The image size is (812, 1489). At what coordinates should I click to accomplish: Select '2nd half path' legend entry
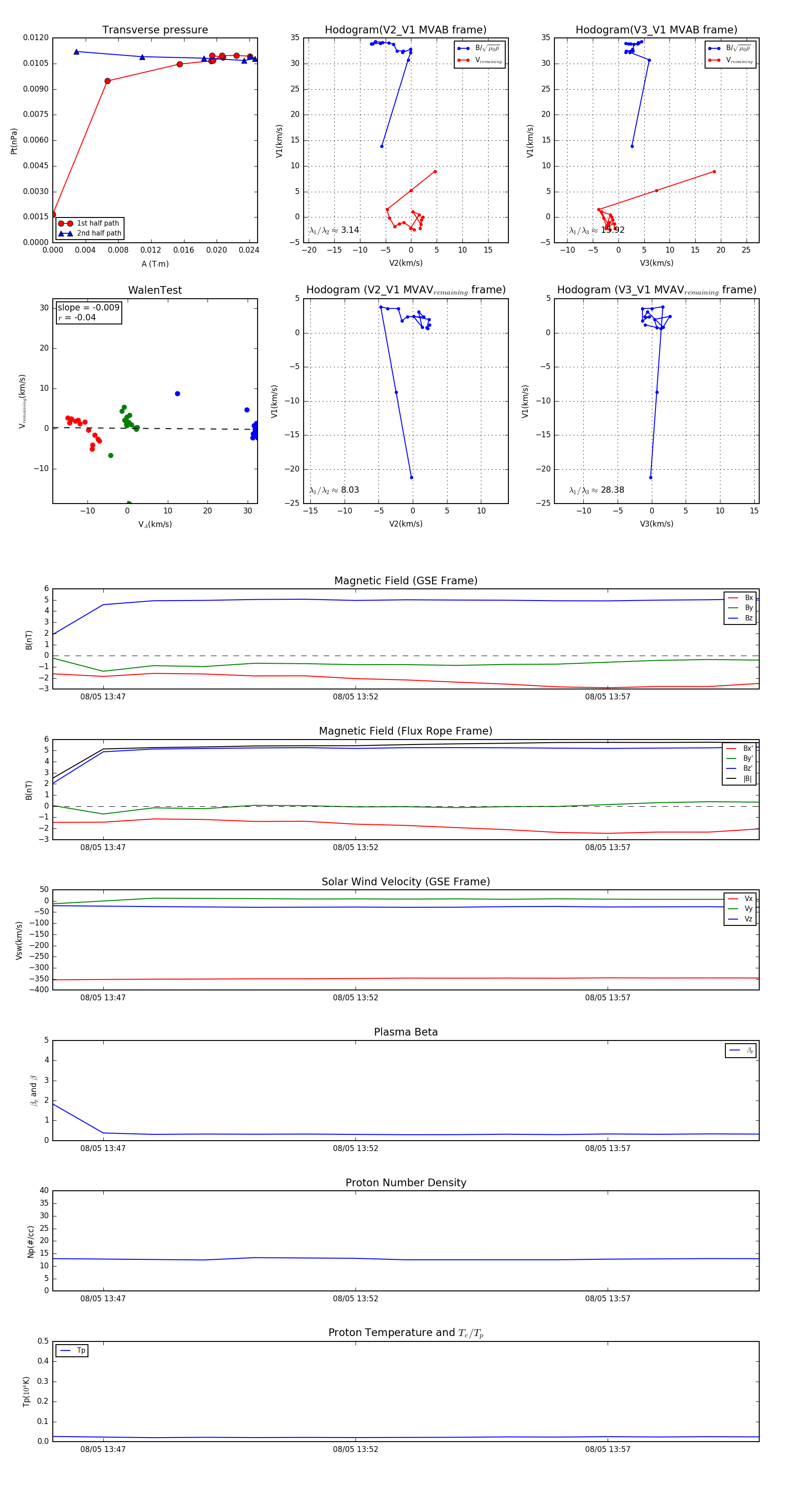[90, 233]
